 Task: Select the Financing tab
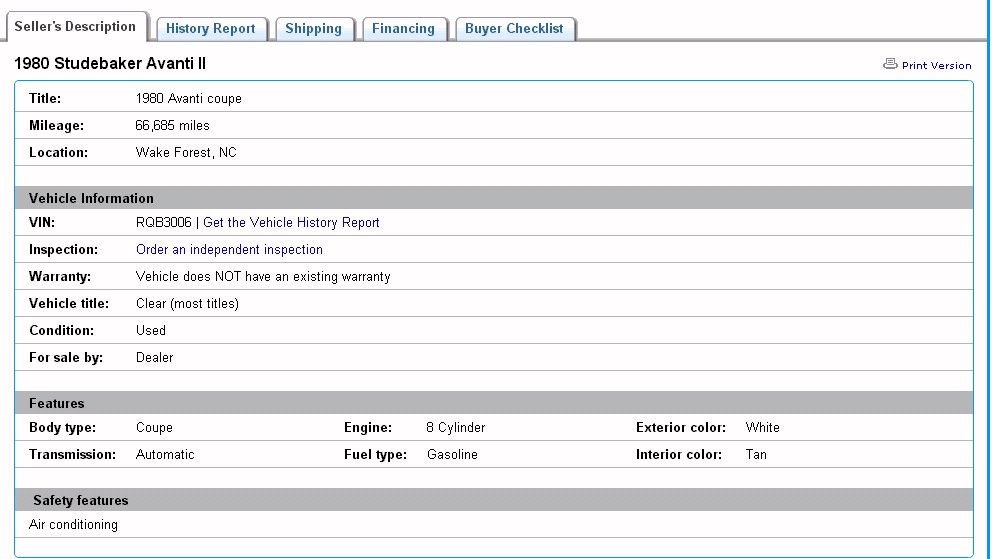pos(403,29)
